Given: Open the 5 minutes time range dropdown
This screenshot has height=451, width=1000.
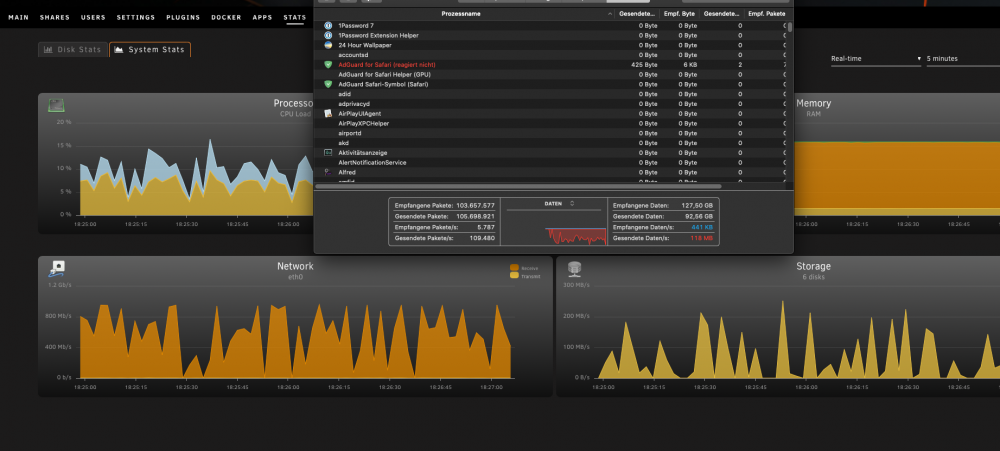Looking at the screenshot, I should coord(963,59).
